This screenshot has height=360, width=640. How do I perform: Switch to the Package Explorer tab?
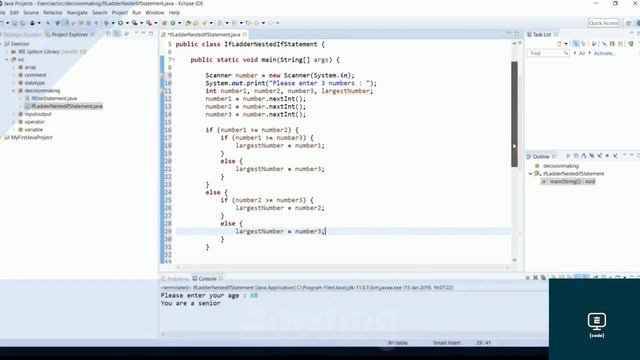coord(22,35)
